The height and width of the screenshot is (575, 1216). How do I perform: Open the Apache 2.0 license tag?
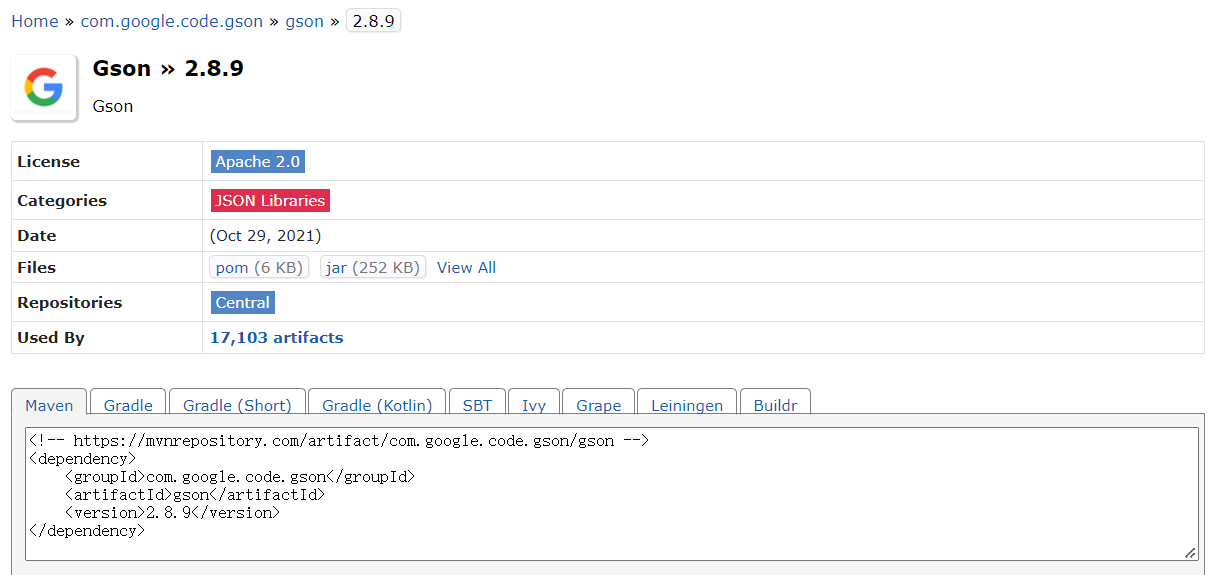(258, 161)
